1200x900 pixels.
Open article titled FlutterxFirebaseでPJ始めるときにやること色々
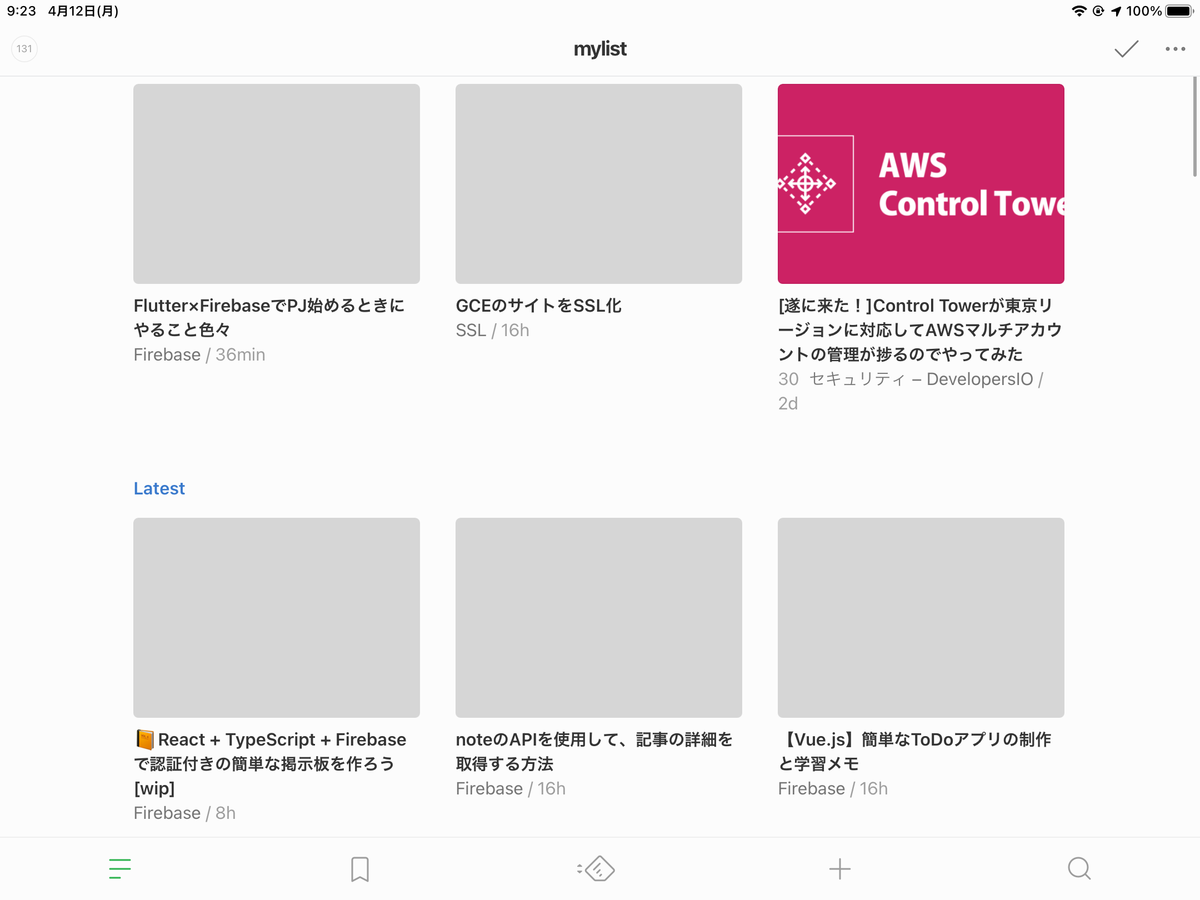[270, 318]
